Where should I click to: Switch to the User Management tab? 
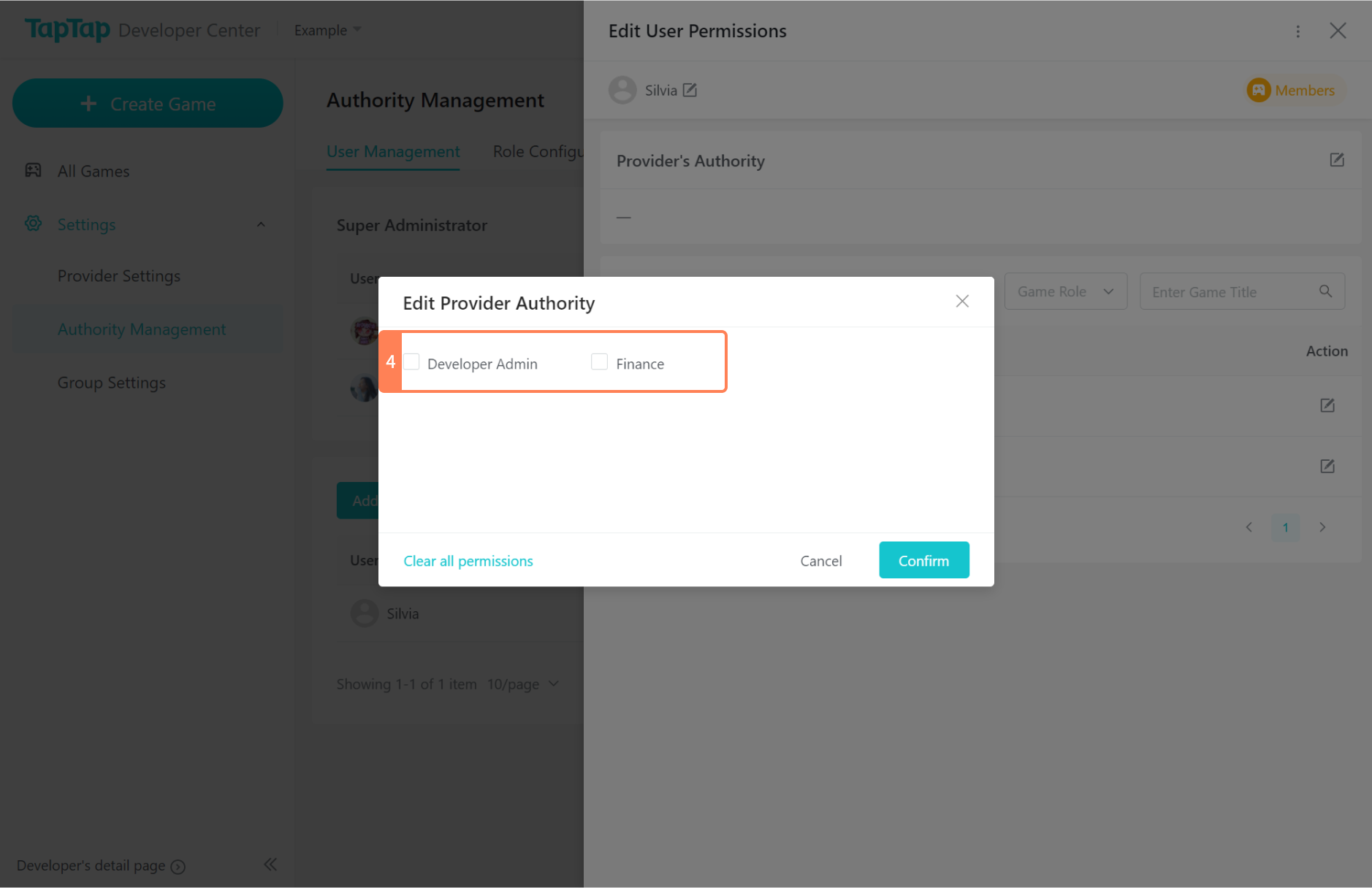393,152
